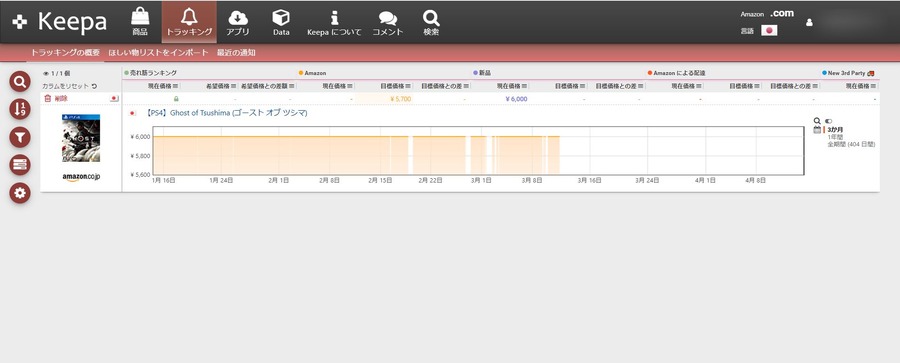The image size is (900, 363).
Task: Switch to トラッキングの概要 tab
Action: point(65,53)
